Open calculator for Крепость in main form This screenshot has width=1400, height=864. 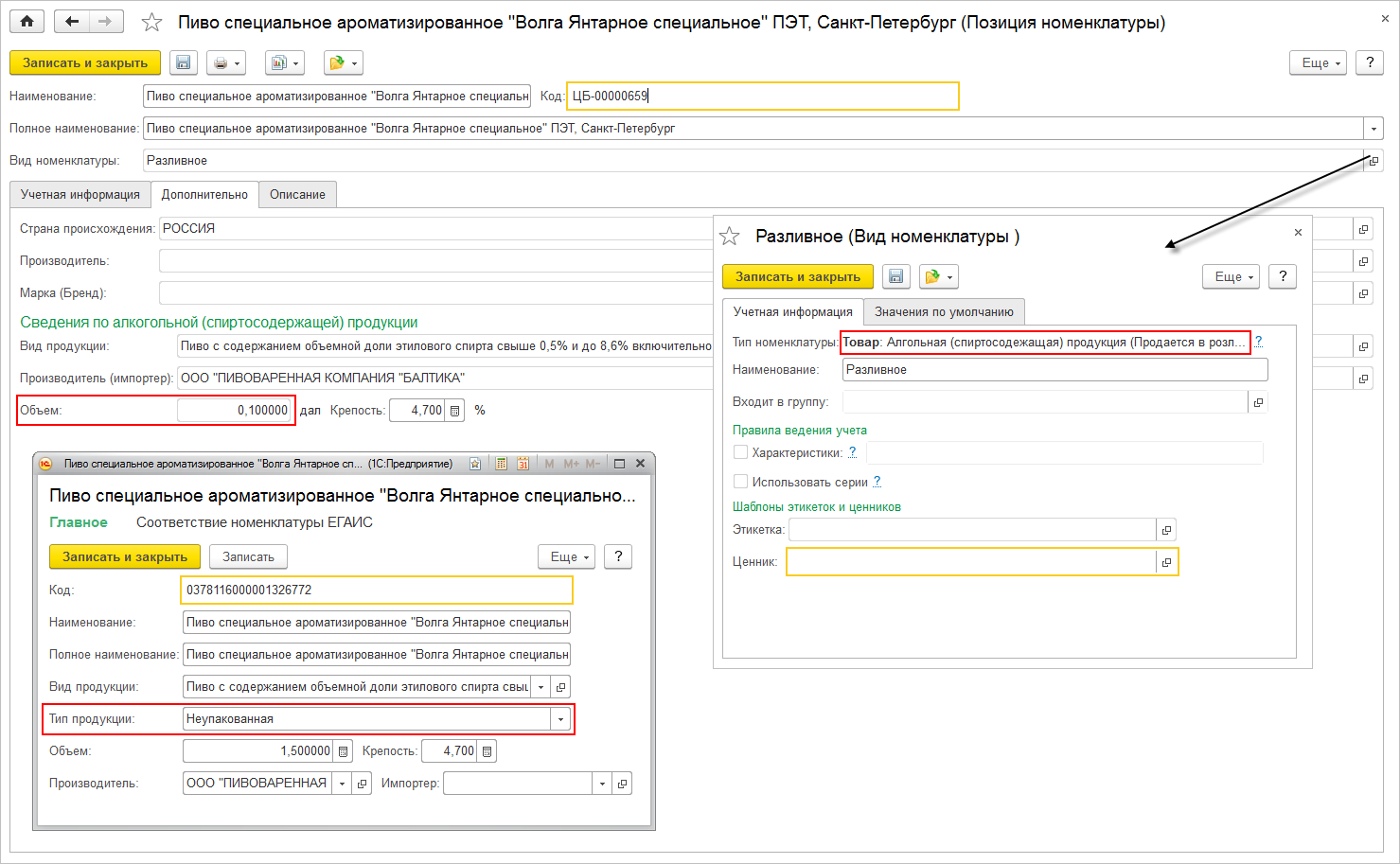coord(455,411)
